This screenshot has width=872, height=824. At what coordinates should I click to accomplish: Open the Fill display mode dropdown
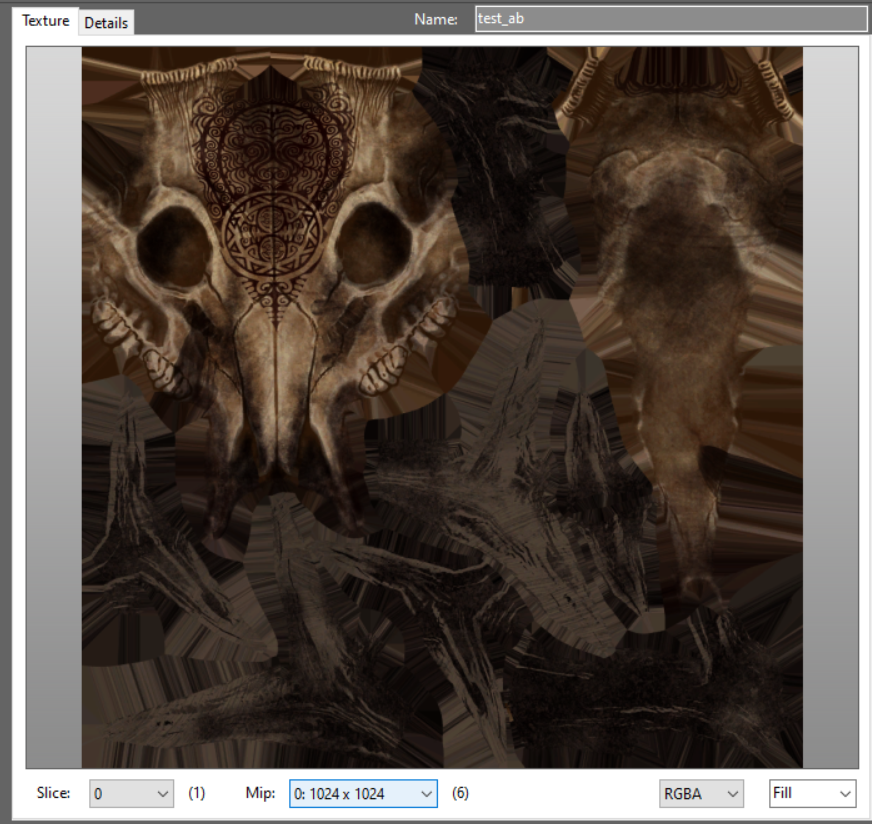click(x=812, y=794)
